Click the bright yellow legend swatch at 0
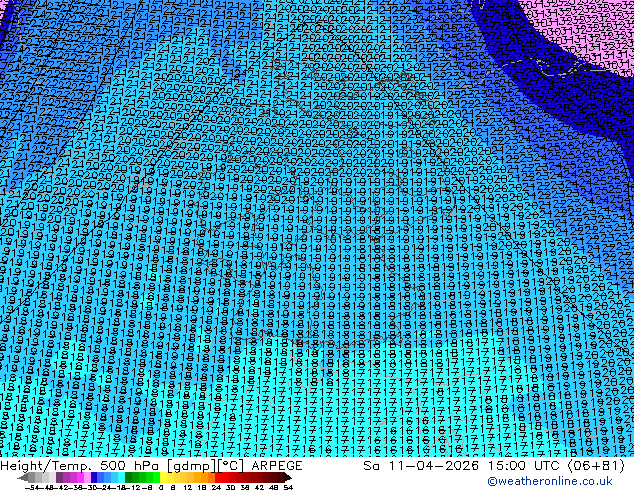The height and width of the screenshot is (490, 634). [164, 477]
